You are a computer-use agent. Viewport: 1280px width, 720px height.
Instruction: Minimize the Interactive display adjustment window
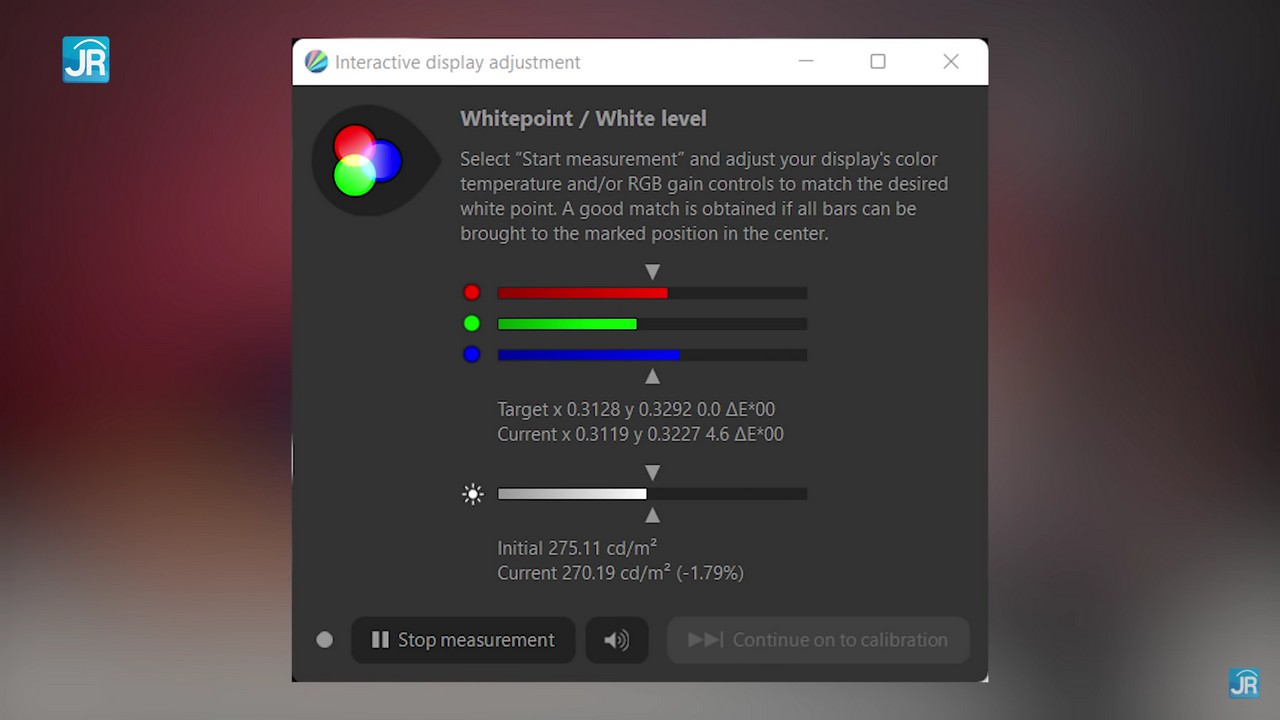point(807,62)
